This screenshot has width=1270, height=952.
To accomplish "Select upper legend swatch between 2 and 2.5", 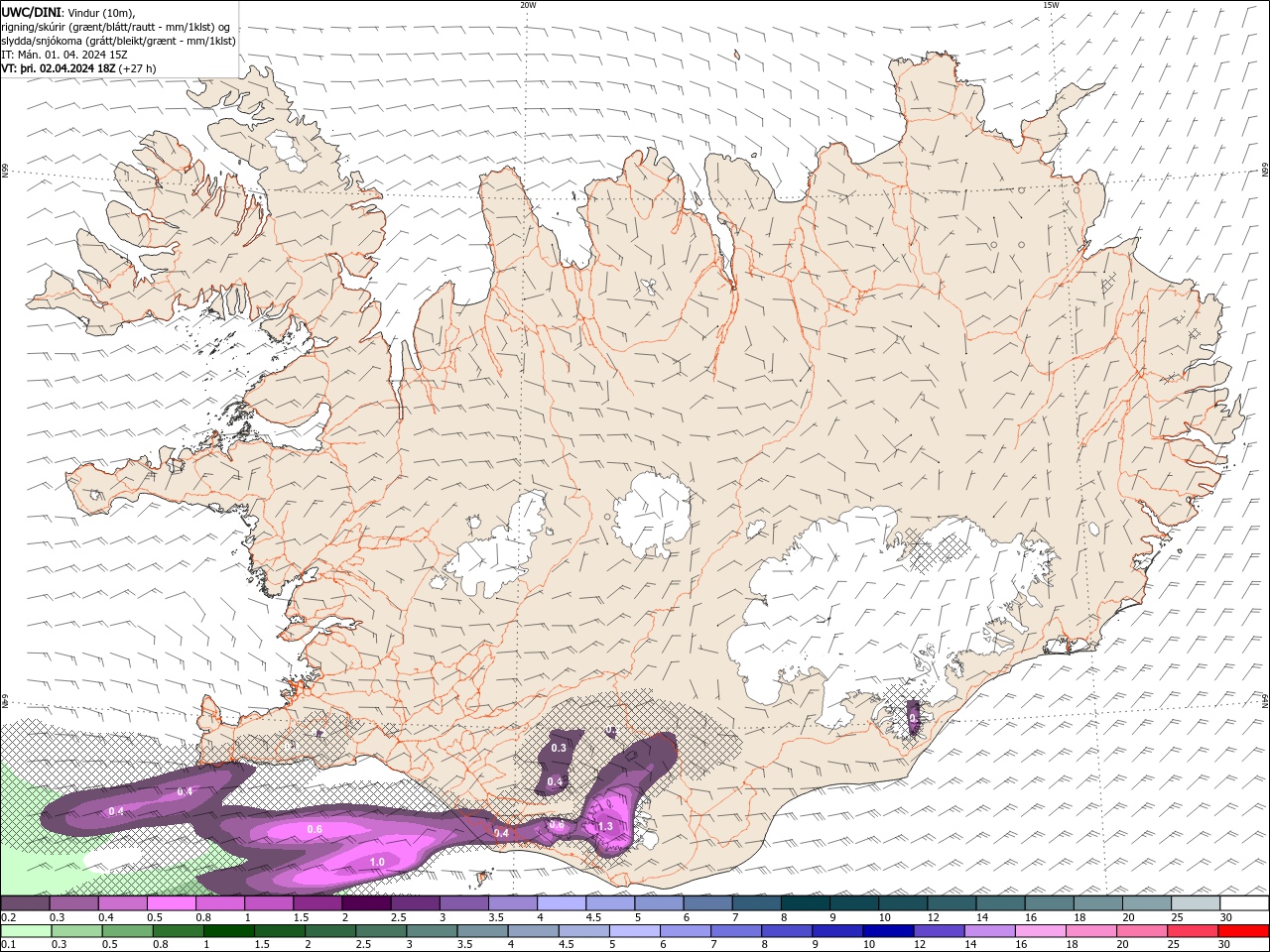I will (x=366, y=903).
